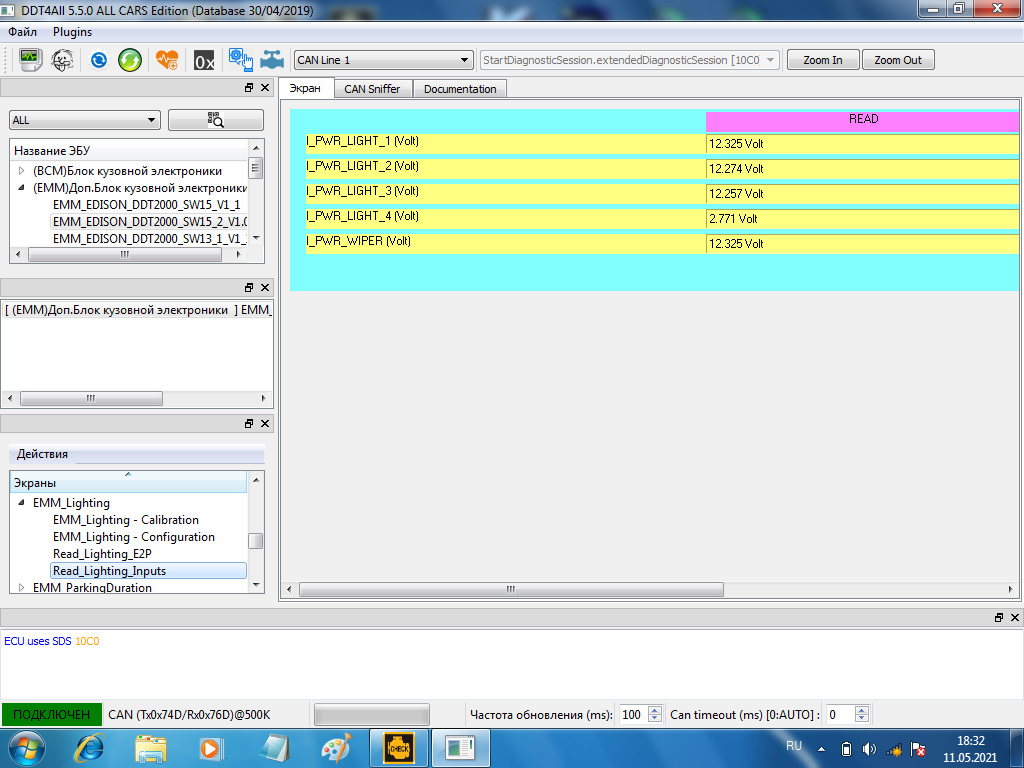Click the blue gear with hand icon
This screenshot has width=1024, height=768.
[x=240, y=60]
